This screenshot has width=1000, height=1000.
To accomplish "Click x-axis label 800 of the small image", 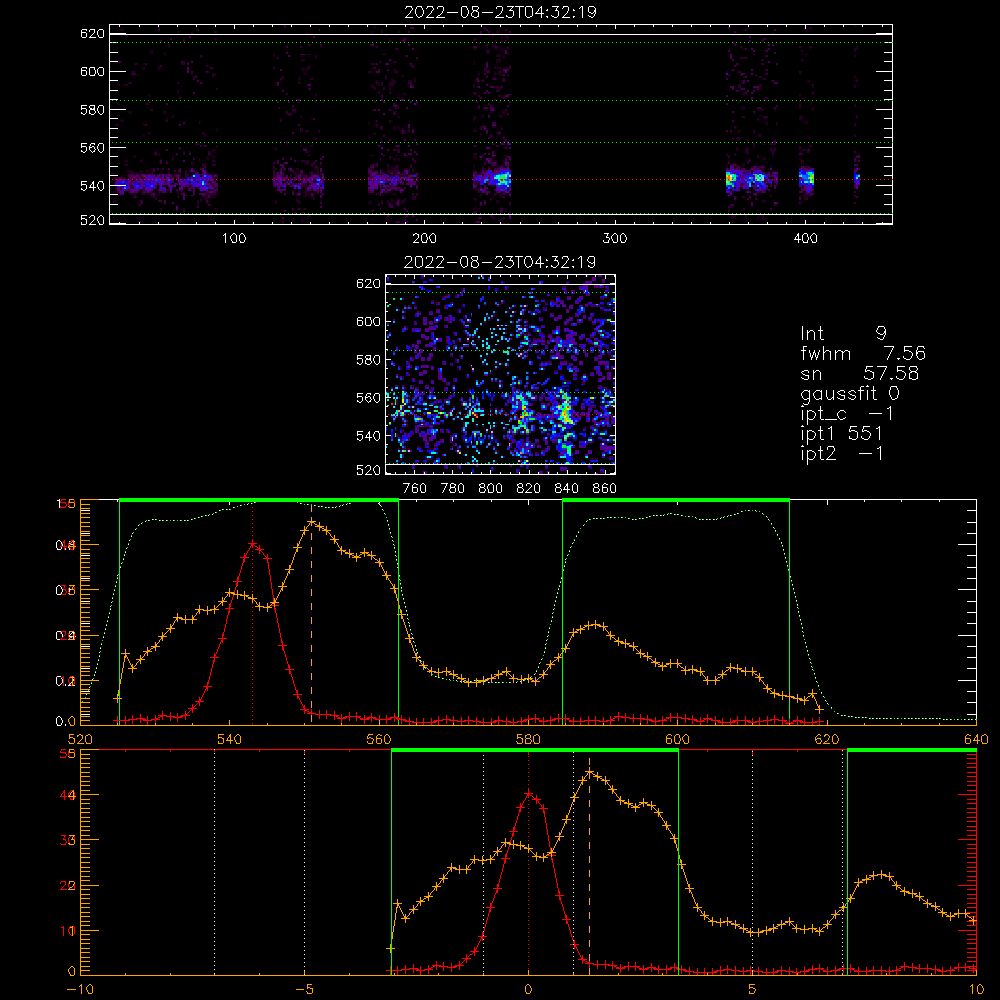I will pos(490,489).
